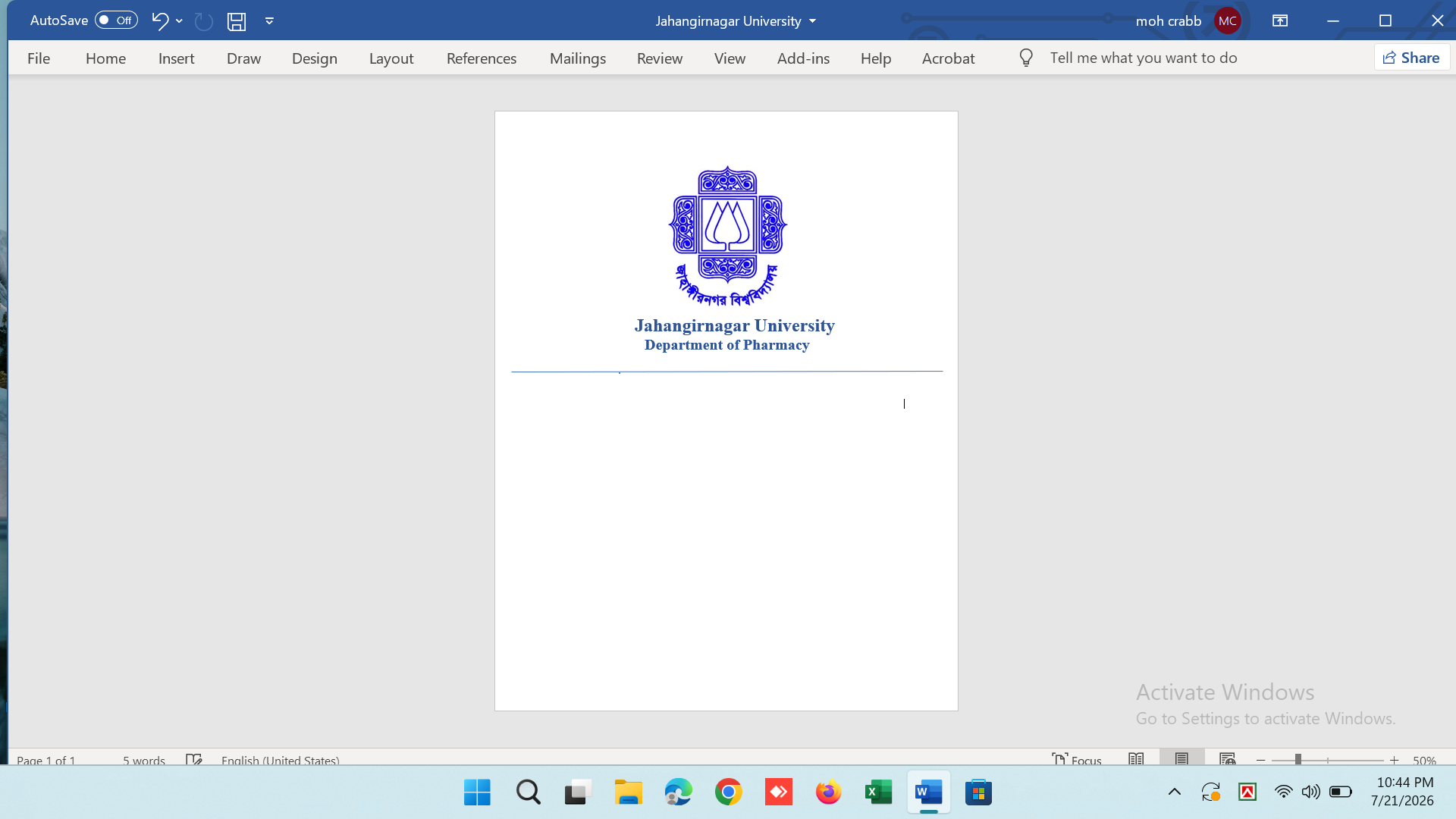Viewport: 1456px width, 819px height.
Task: Switch to the Insert tab
Action: (x=176, y=58)
